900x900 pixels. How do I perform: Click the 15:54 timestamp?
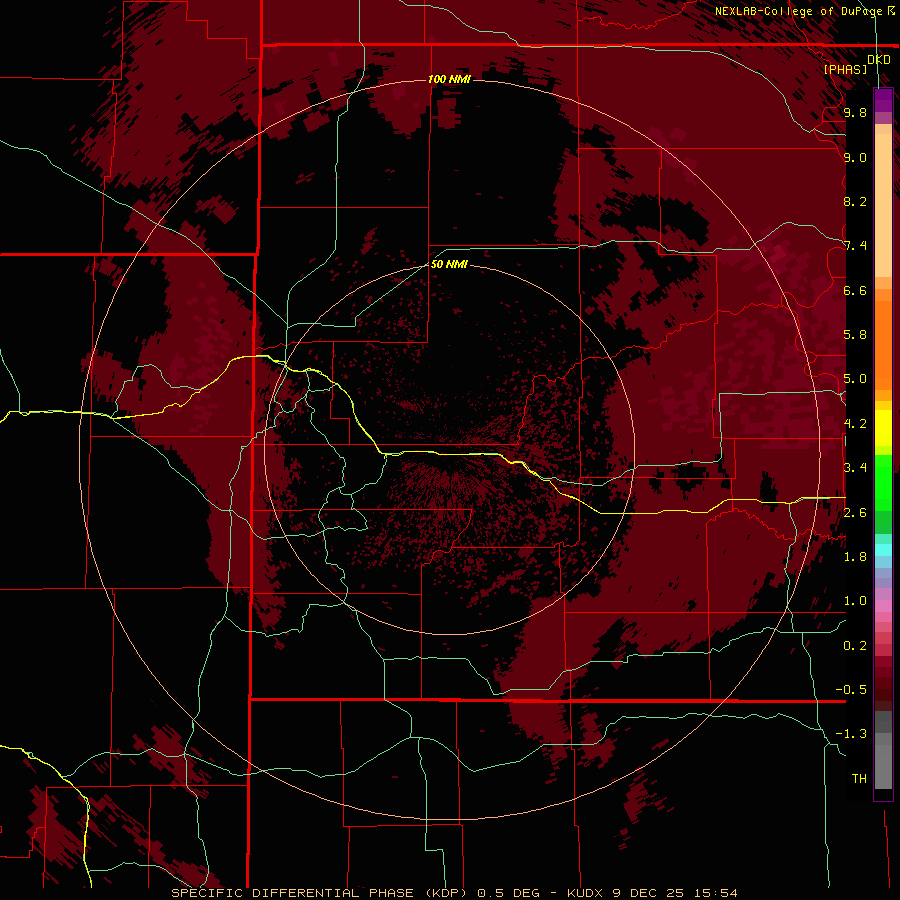pyautogui.click(x=715, y=893)
